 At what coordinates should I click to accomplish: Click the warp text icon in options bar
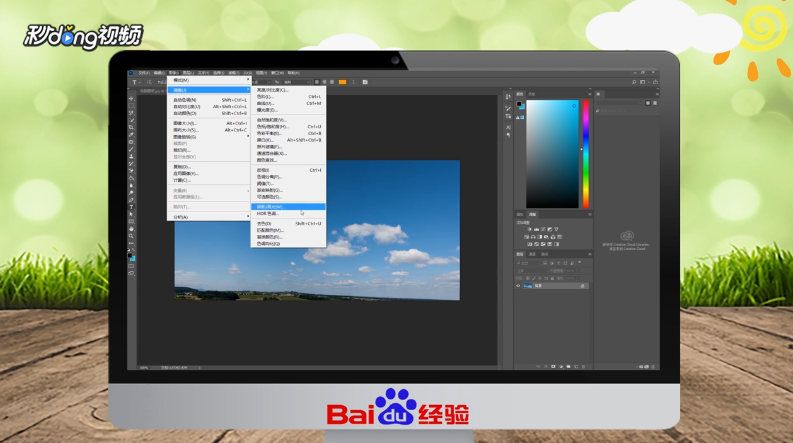pos(354,82)
